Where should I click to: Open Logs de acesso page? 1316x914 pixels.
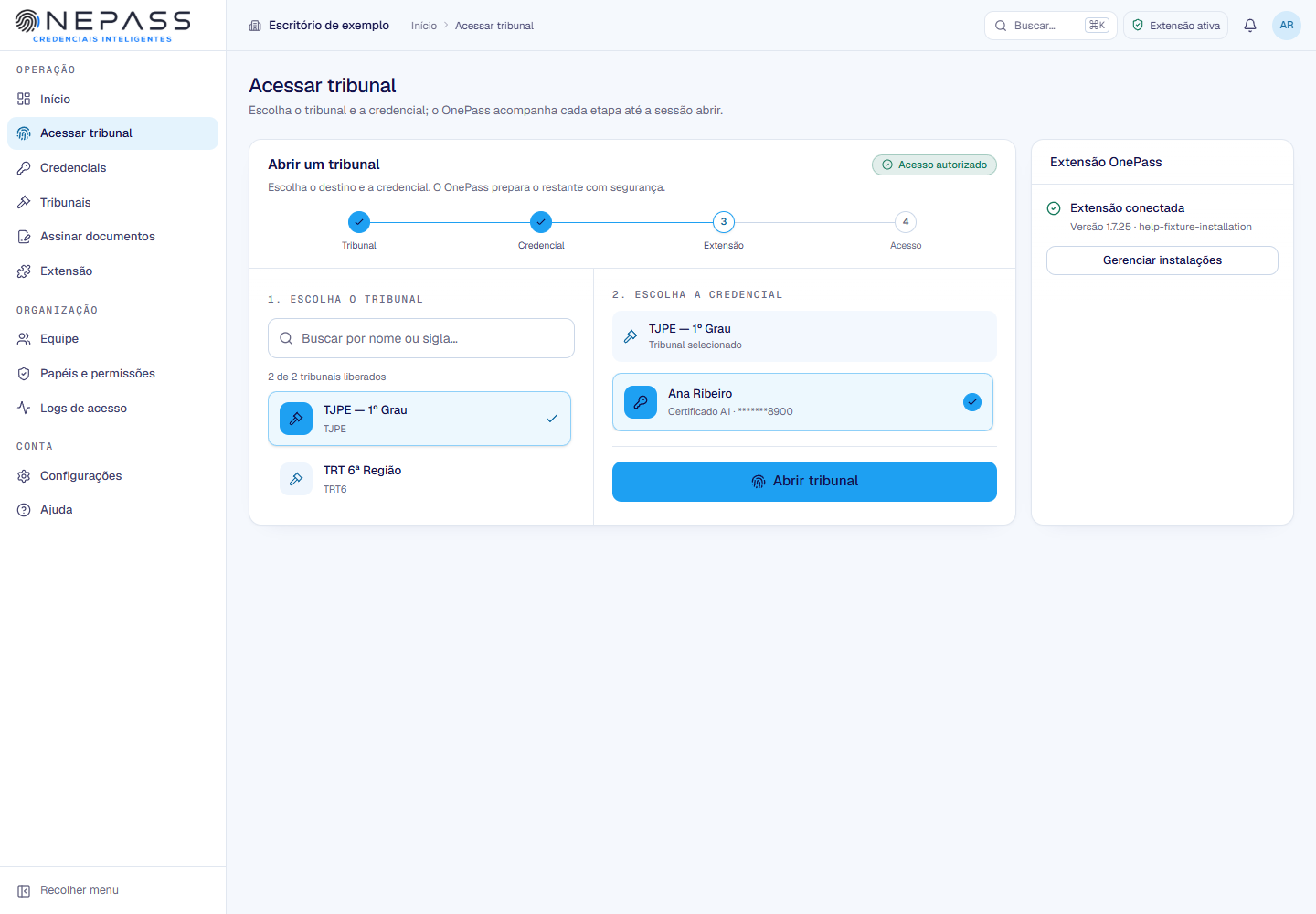point(112,409)
